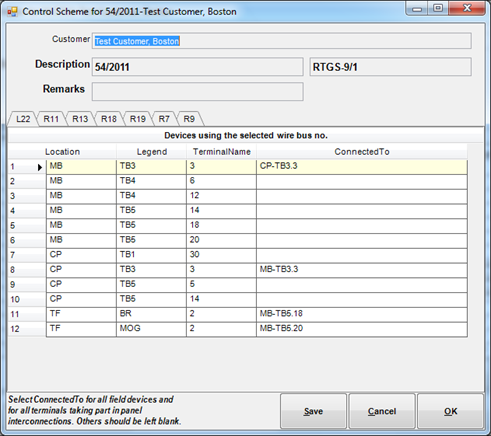Open the R7 tab
This screenshot has width=491, height=436.
pos(164,119)
